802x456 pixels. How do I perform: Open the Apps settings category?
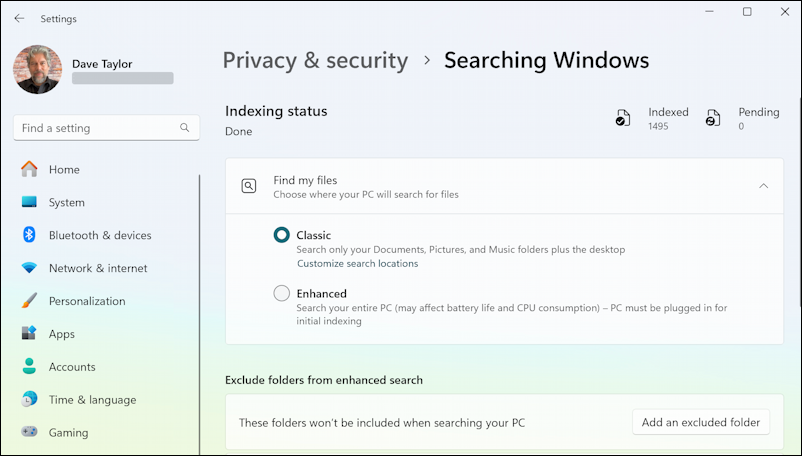[61, 334]
